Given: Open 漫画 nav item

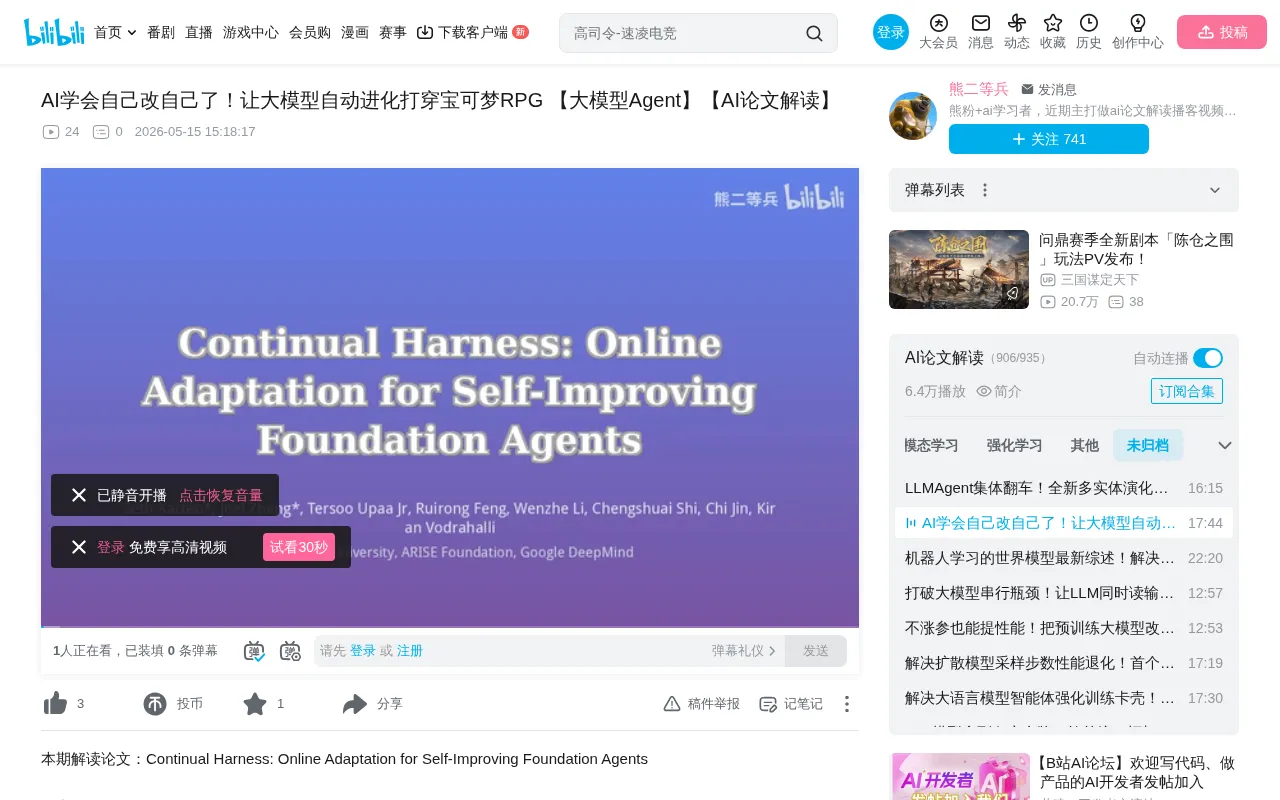Looking at the screenshot, I should 355,32.
